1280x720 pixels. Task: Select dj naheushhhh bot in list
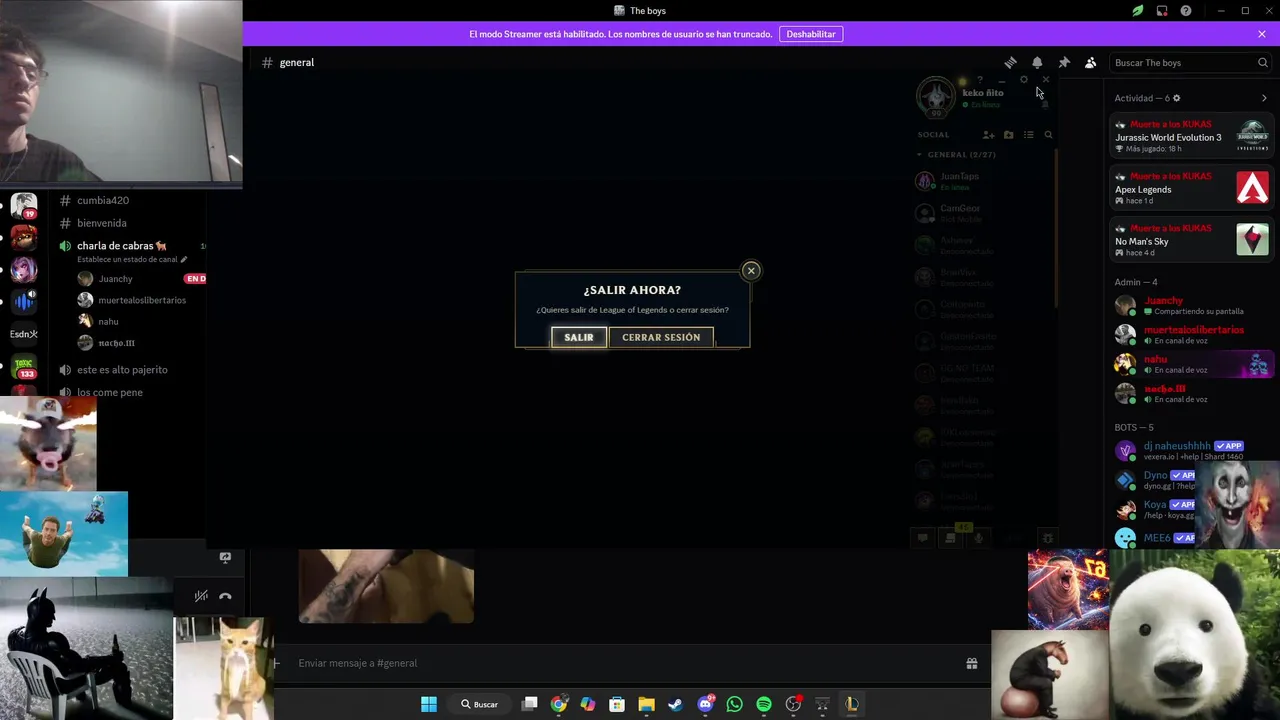[x=1192, y=450]
